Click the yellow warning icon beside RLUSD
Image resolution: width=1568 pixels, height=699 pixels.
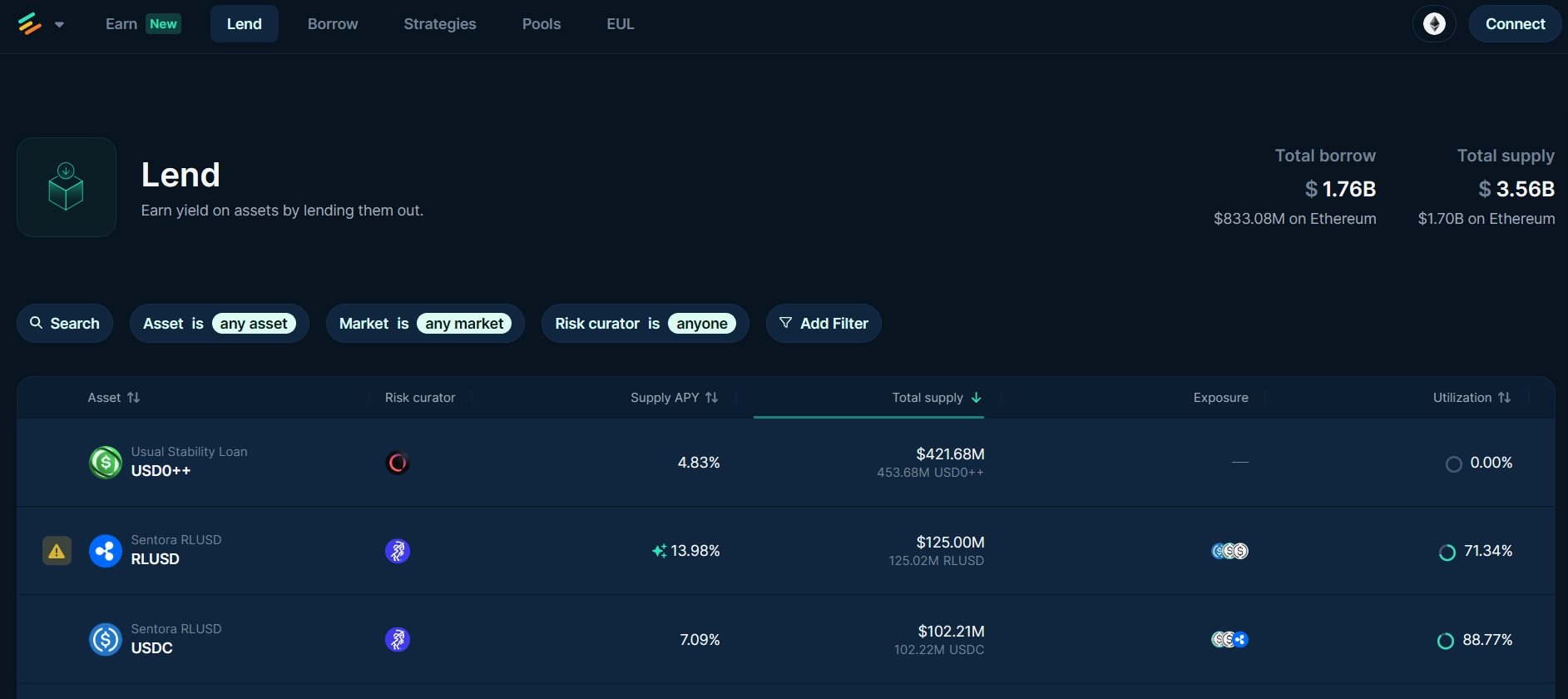click(57, 551)
